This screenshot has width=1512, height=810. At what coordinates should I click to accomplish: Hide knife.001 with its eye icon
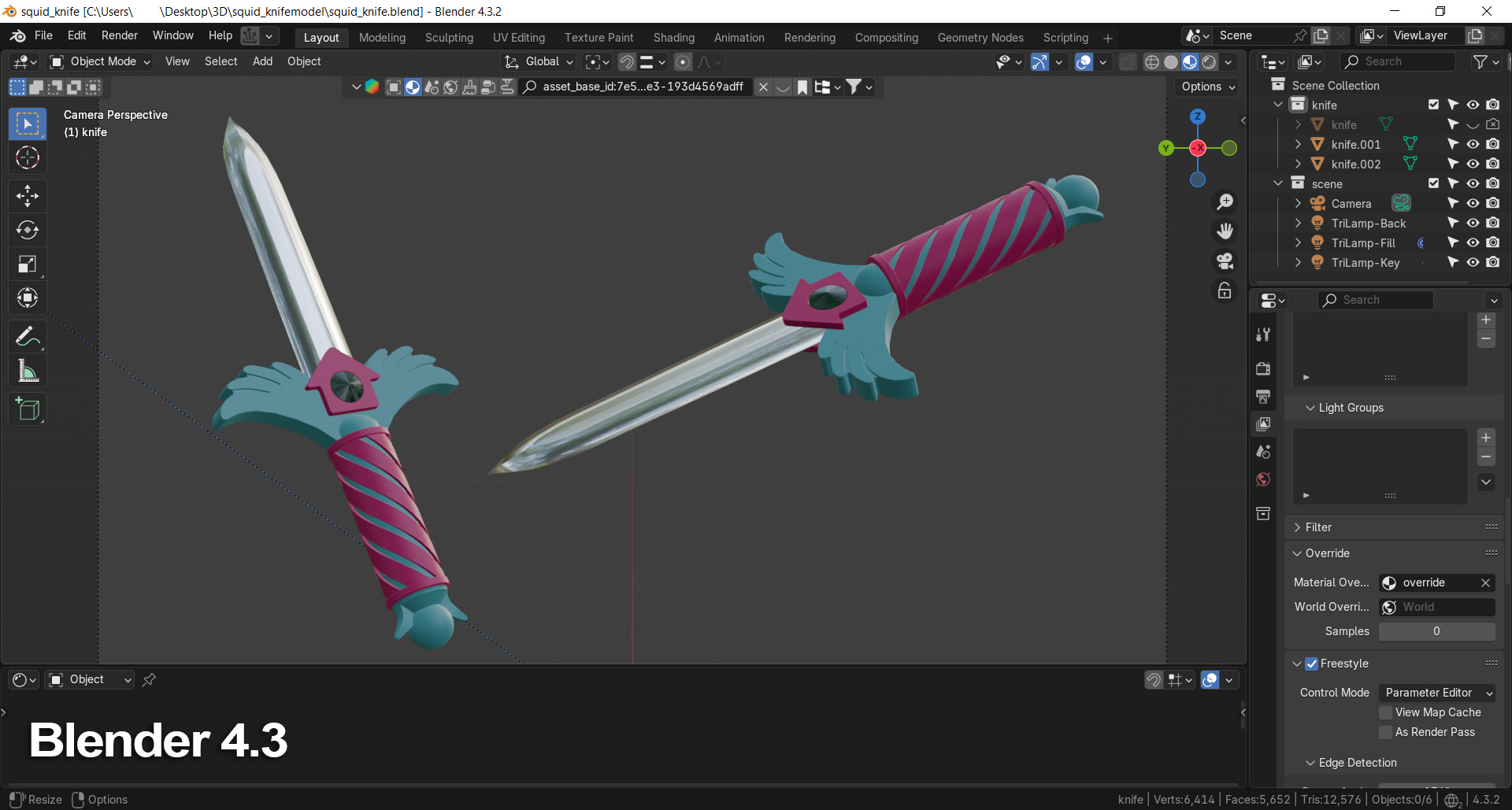1473,144
